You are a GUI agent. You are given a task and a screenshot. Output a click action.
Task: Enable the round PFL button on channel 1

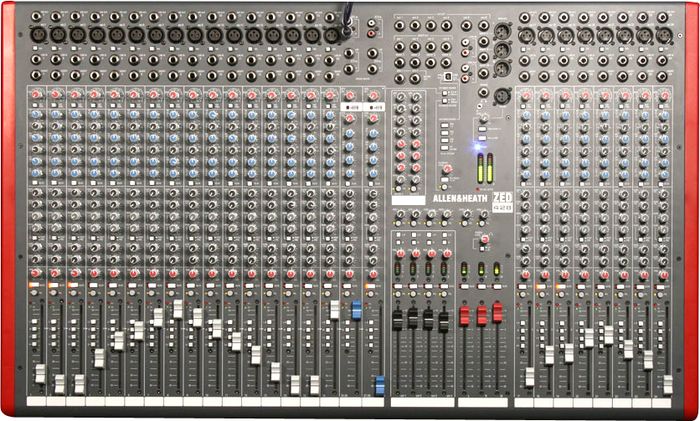click(34, 293)
